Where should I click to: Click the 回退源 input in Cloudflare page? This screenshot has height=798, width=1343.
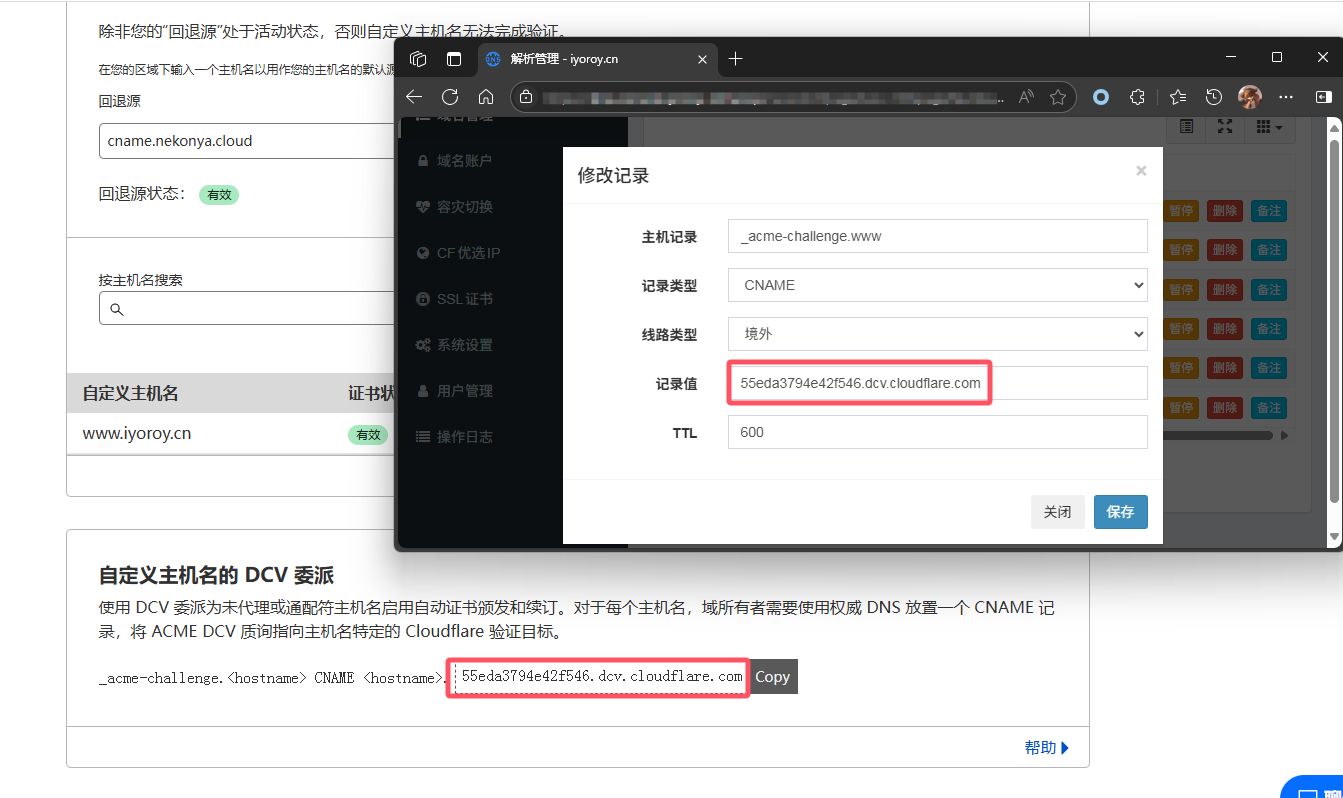[x=248, y=141]
